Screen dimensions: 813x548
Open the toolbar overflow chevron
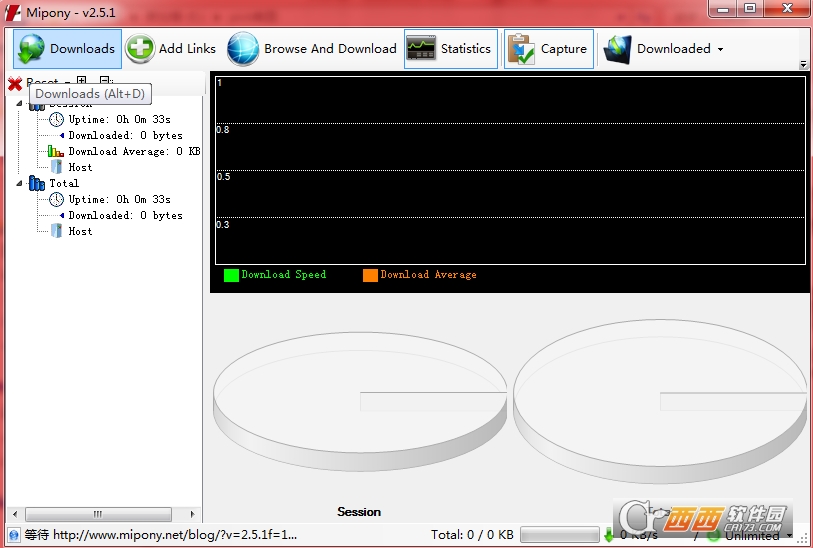(x=803, y=64)
